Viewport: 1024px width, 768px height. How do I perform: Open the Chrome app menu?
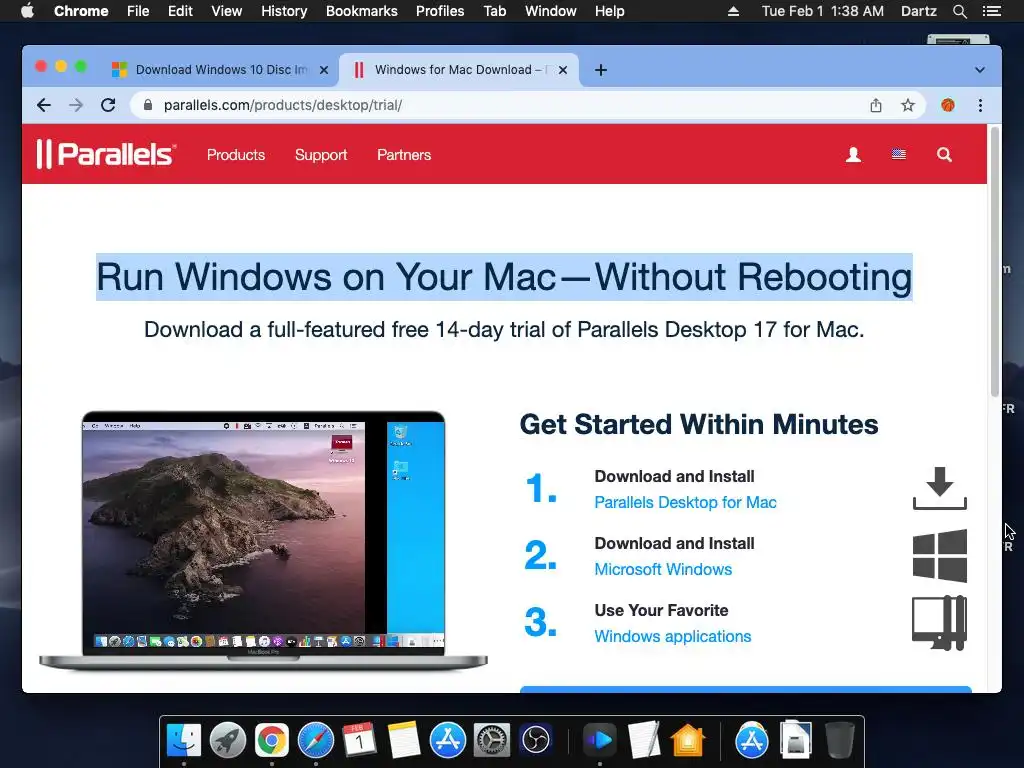(81, 11)
